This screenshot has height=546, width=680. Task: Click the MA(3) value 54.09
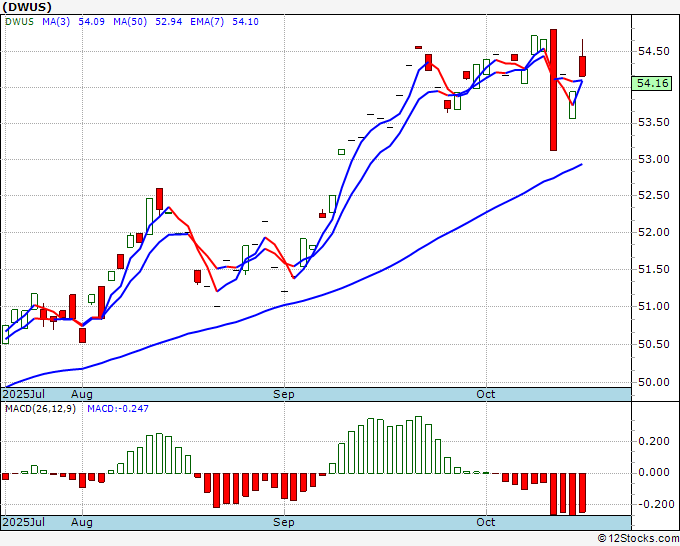point(91,22)
